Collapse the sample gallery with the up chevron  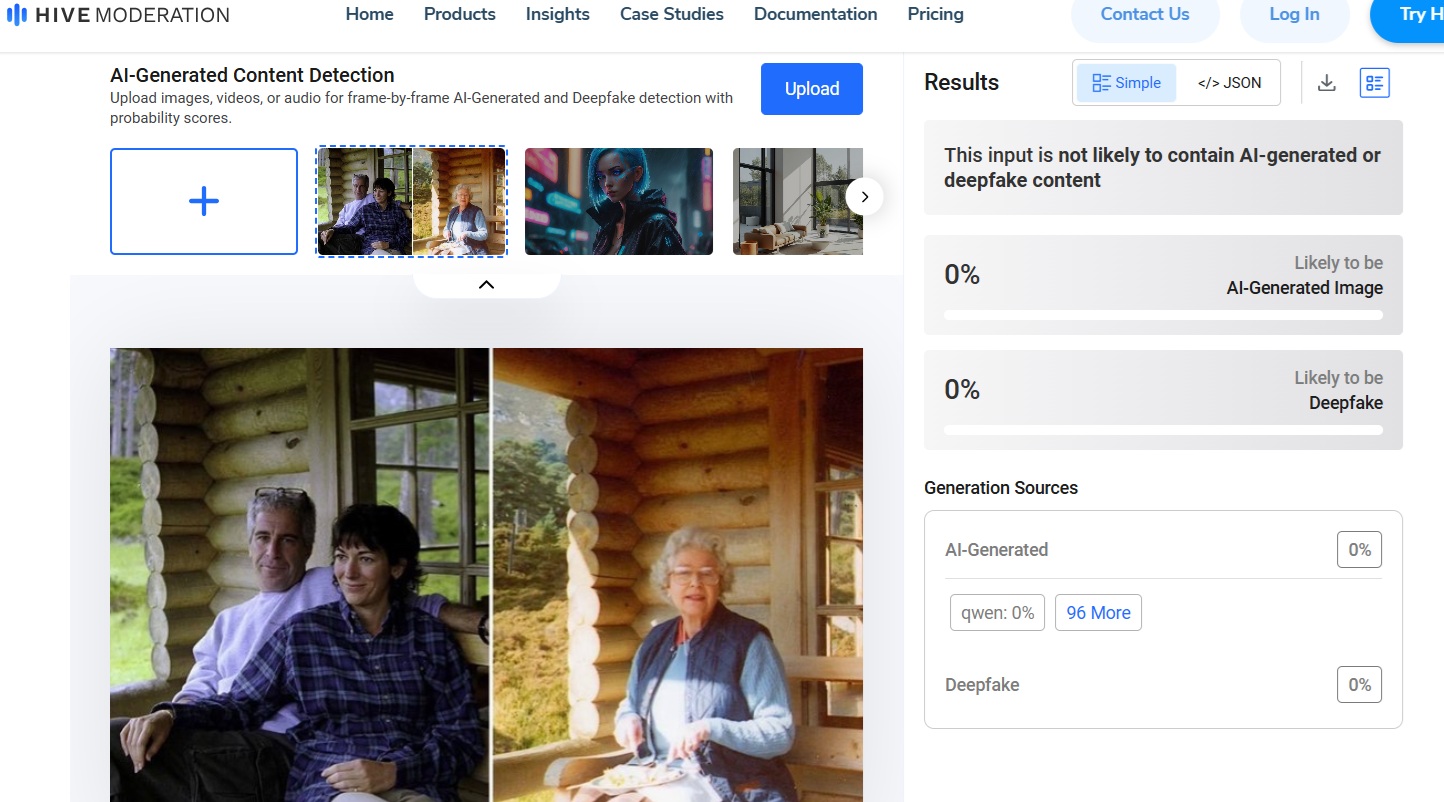point(486,285)
